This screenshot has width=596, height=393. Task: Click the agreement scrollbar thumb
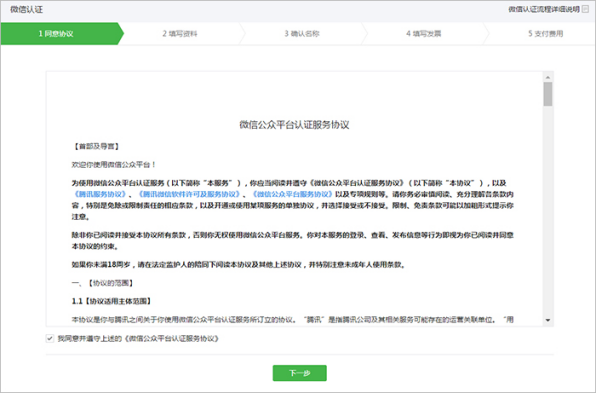coord(548,94)
